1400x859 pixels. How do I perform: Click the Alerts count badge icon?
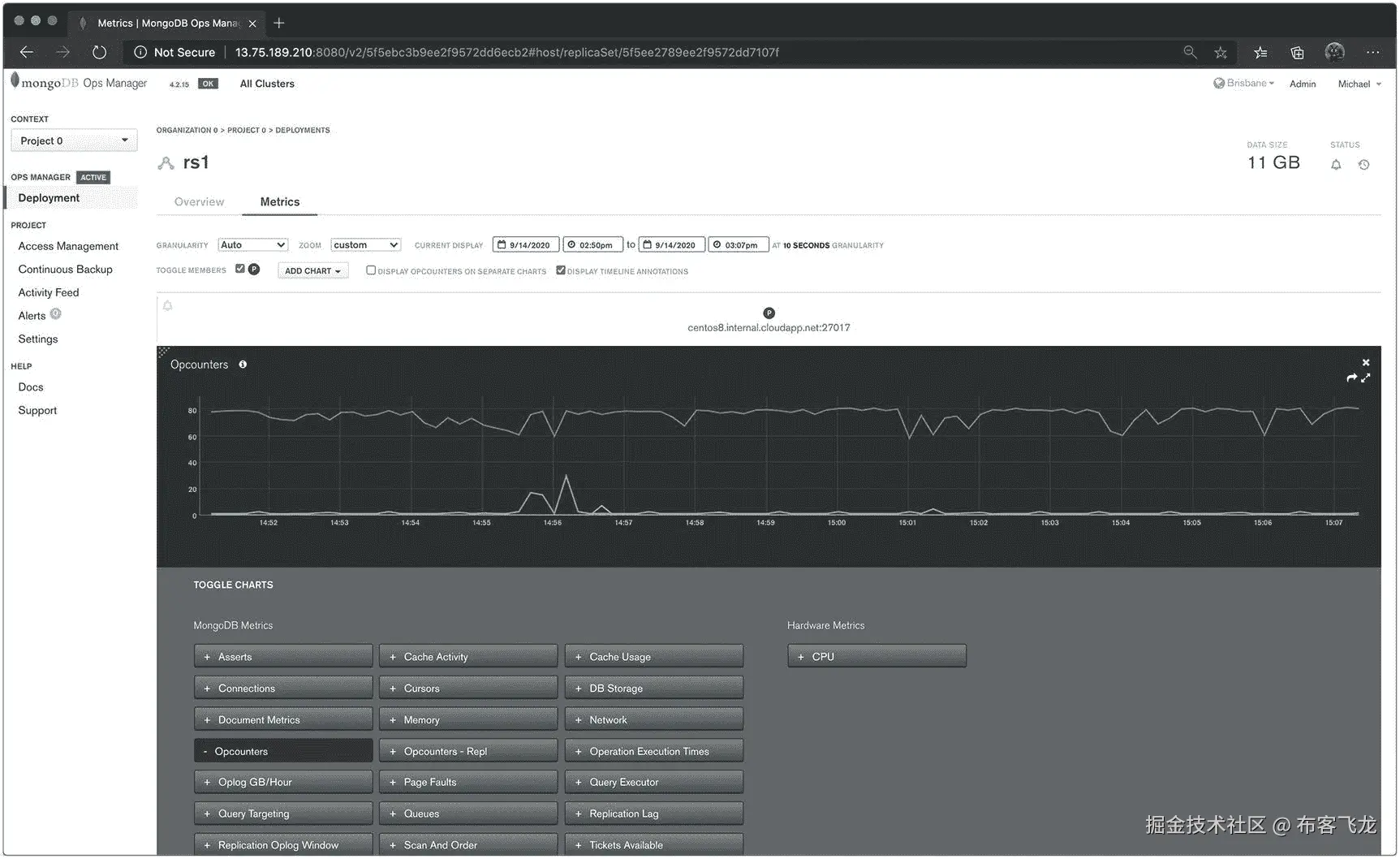click(56, 314)
